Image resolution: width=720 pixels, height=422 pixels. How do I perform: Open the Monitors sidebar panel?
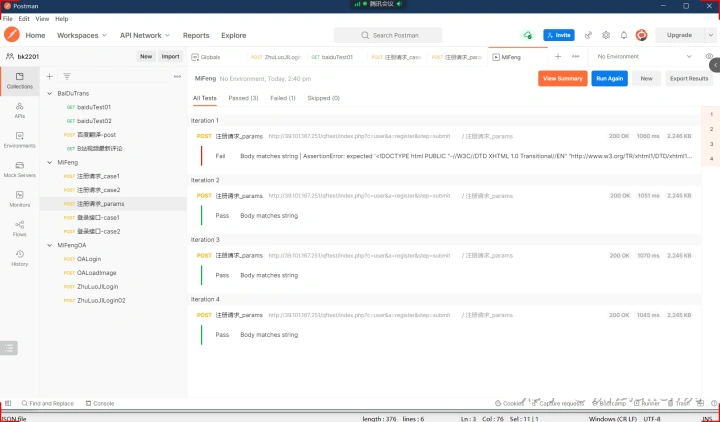pos(19,199)
